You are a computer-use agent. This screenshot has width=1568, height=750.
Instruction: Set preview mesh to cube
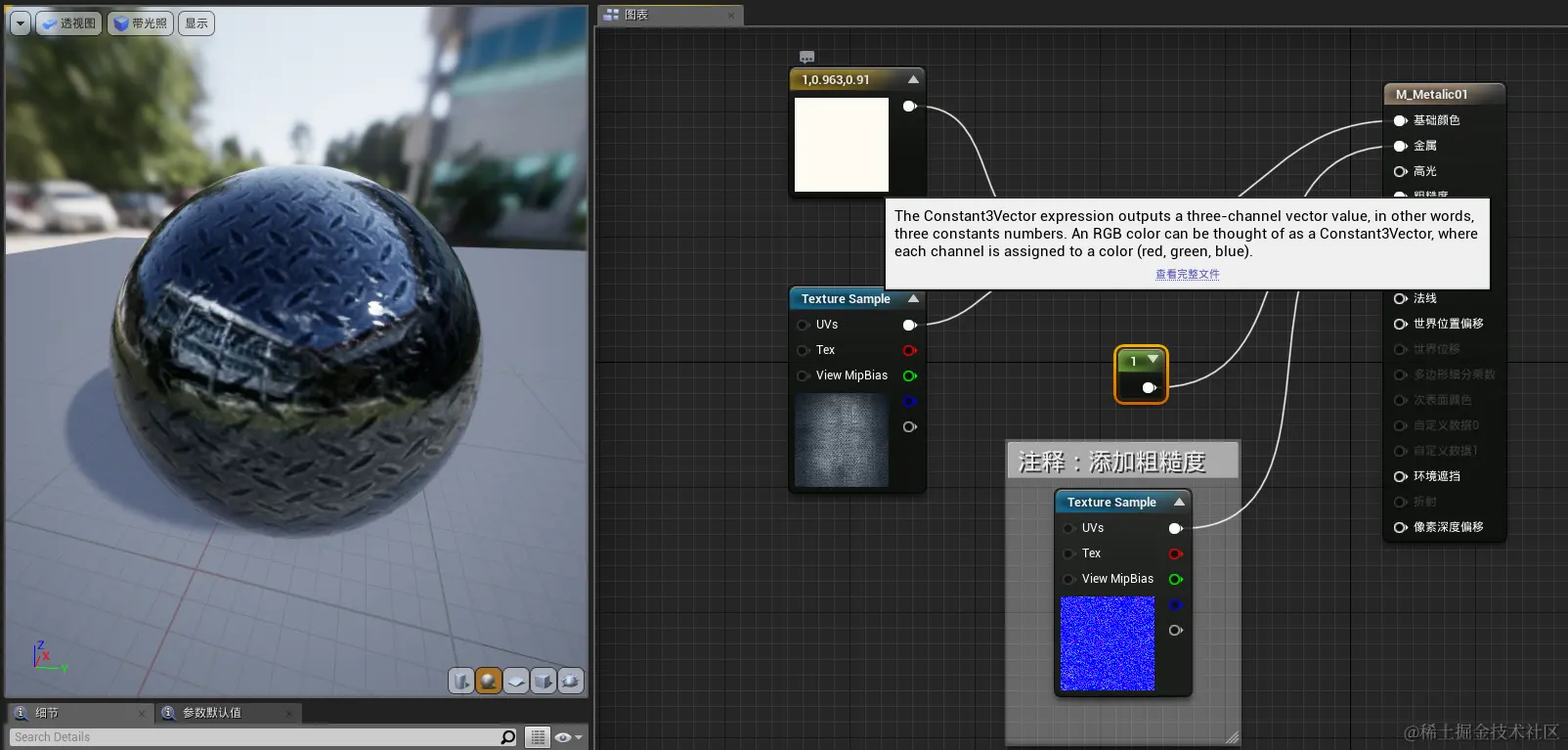(544, 681)
